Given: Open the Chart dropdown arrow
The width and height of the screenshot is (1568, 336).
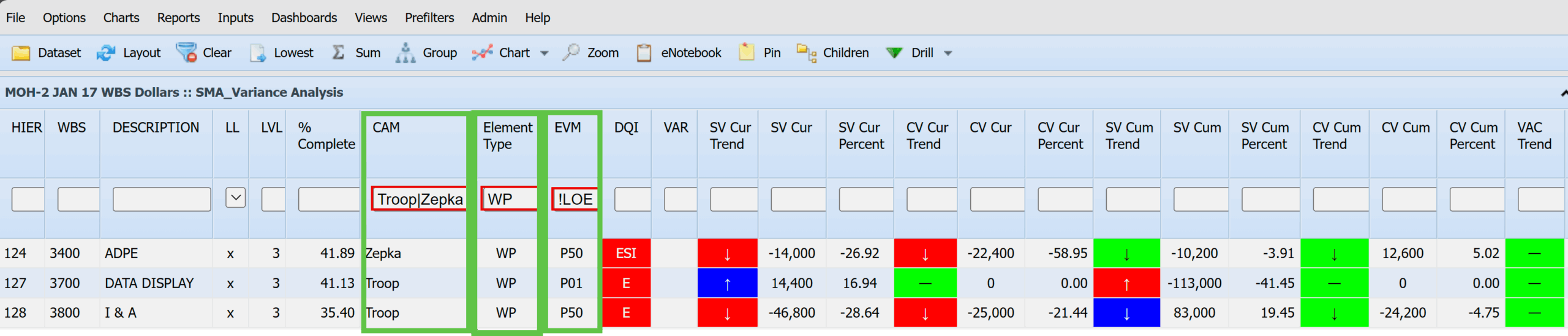Looking at the screenshot, I should [545, 53].
